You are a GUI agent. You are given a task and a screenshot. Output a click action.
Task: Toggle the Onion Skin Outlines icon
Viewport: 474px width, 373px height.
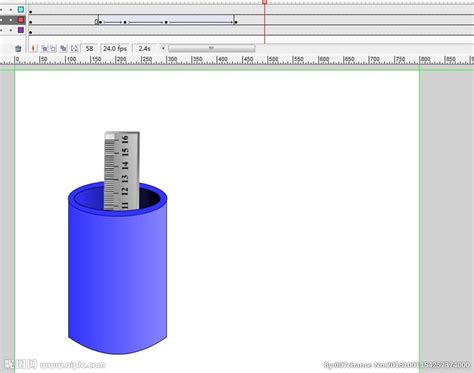(x=53, y=49)
